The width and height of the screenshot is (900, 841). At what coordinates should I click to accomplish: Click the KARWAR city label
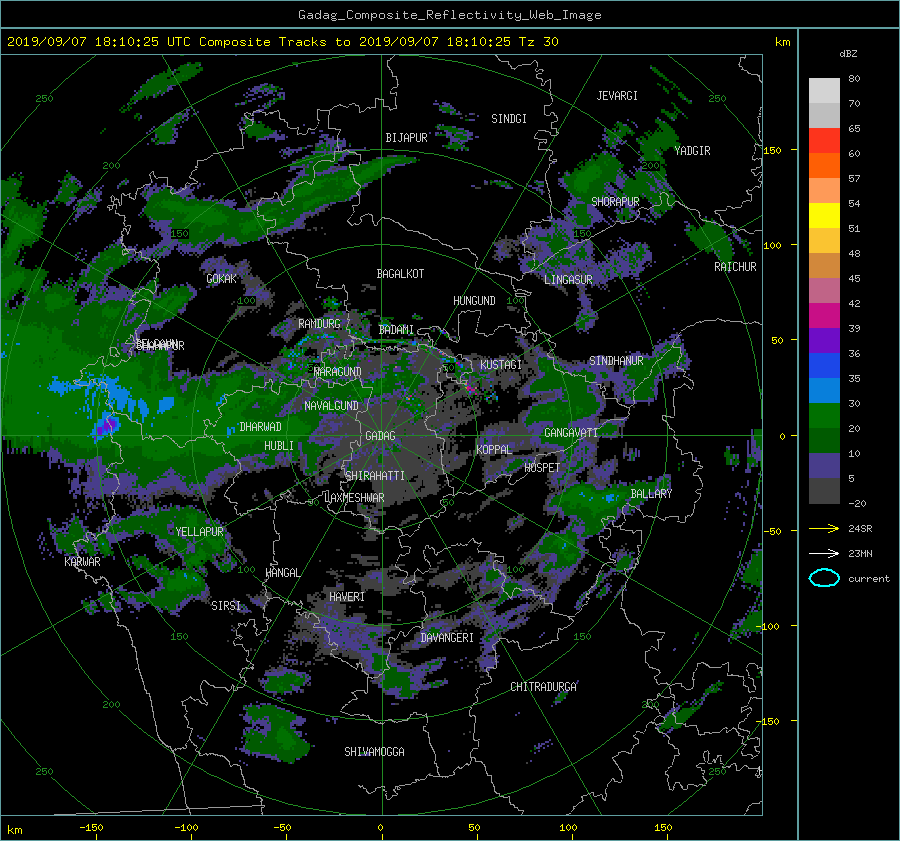point(82,562)
